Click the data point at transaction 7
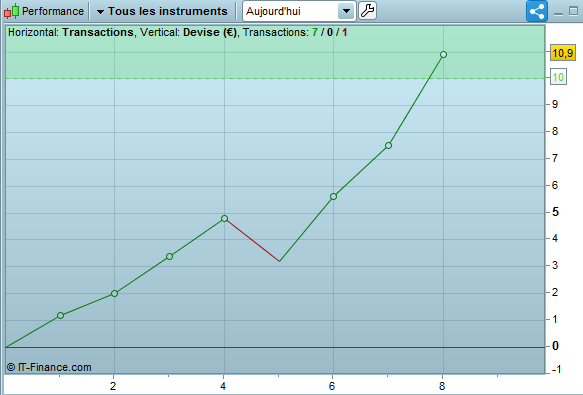The image size is (583, 395). [389, 145]
